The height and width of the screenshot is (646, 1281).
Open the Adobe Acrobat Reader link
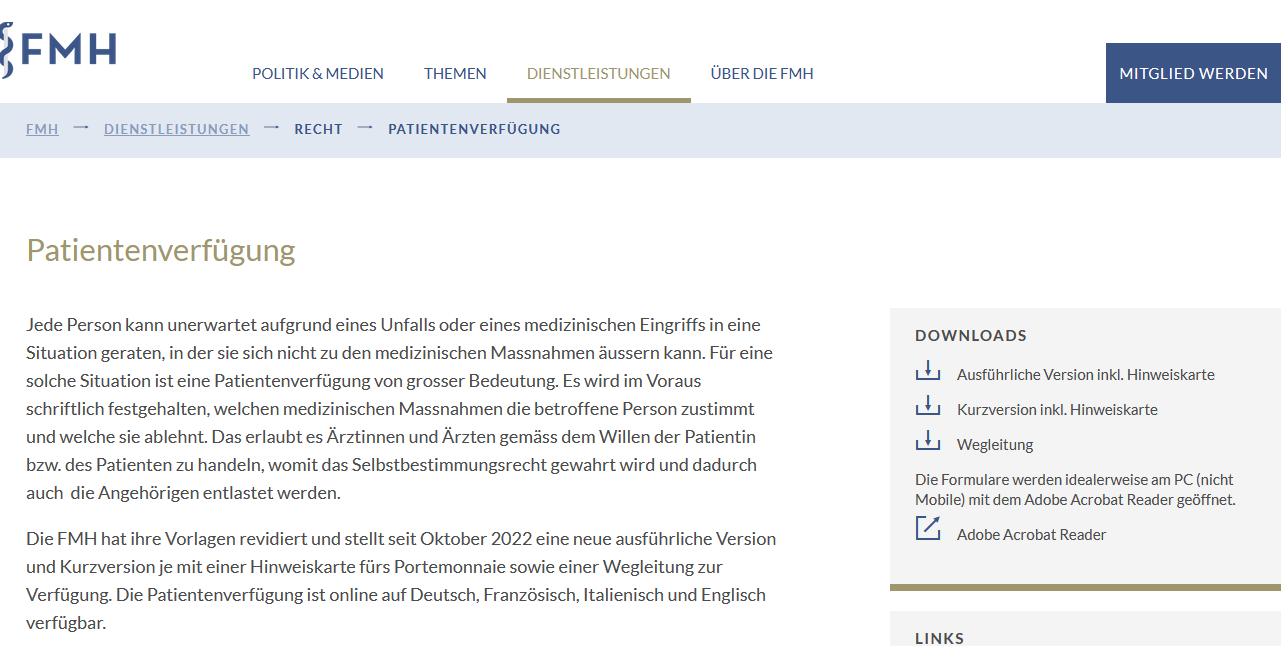(x=1031, y=535)
